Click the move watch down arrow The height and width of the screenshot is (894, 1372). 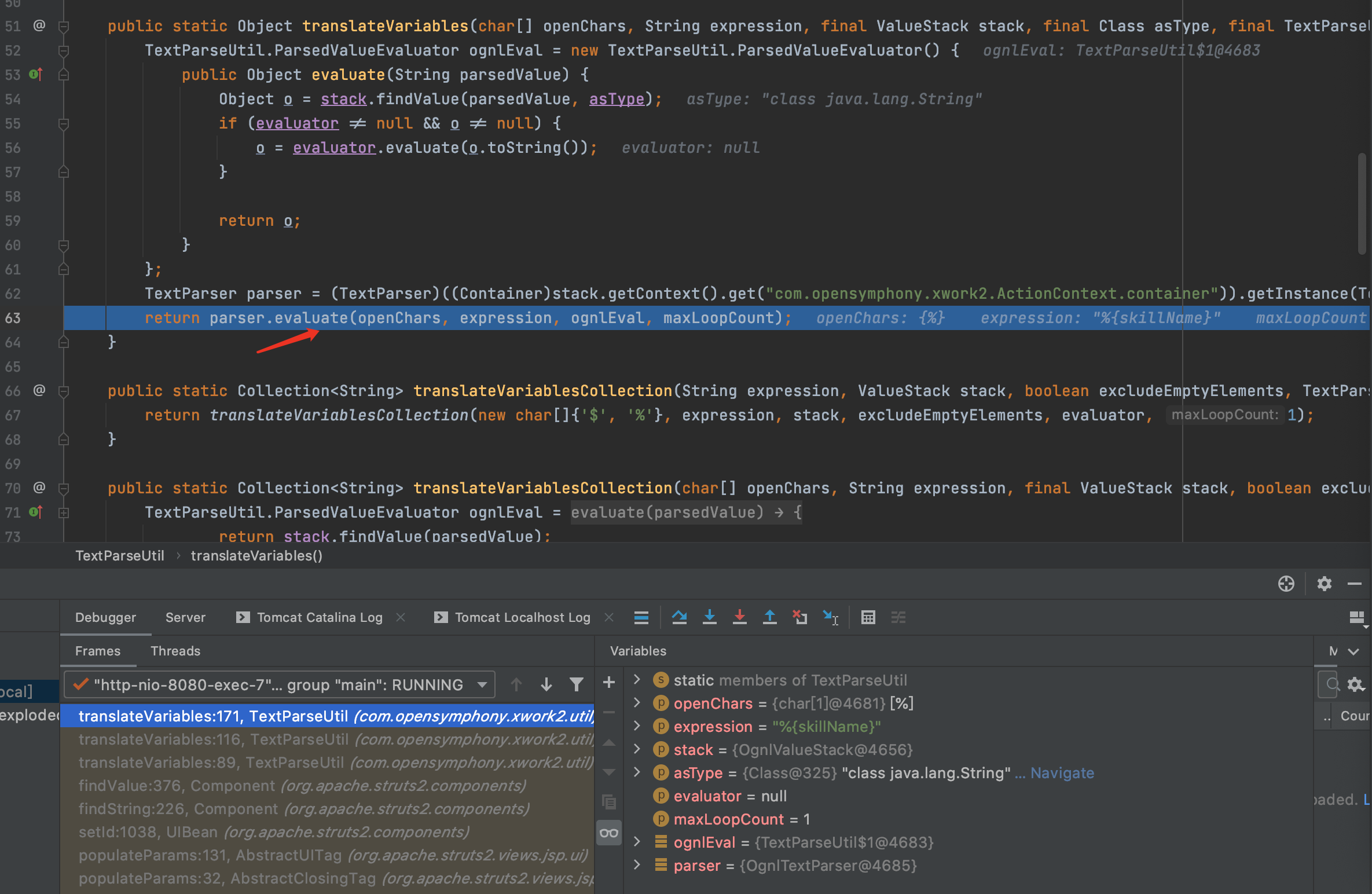609,772
